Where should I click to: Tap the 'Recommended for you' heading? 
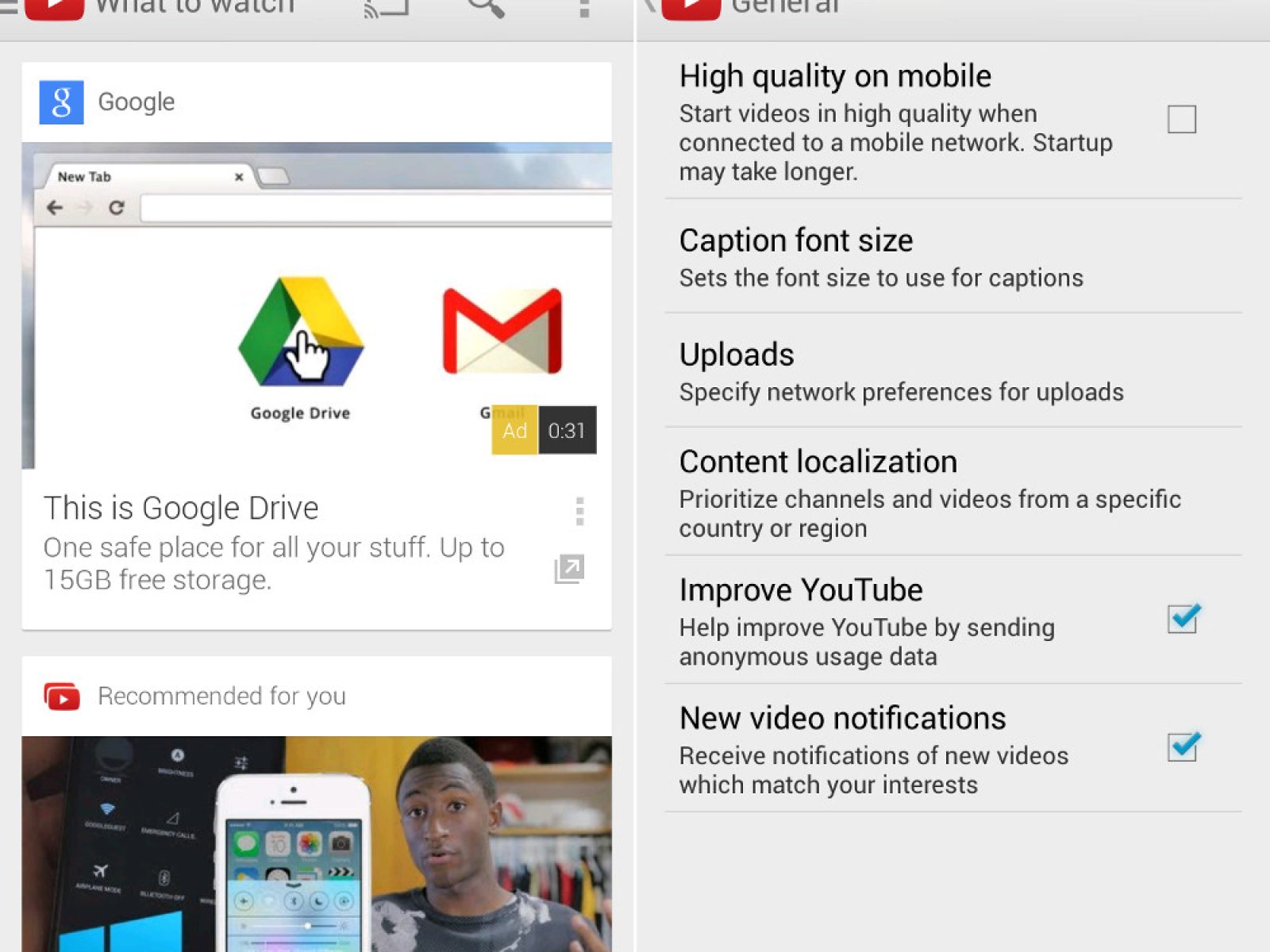tap(221, 697)
